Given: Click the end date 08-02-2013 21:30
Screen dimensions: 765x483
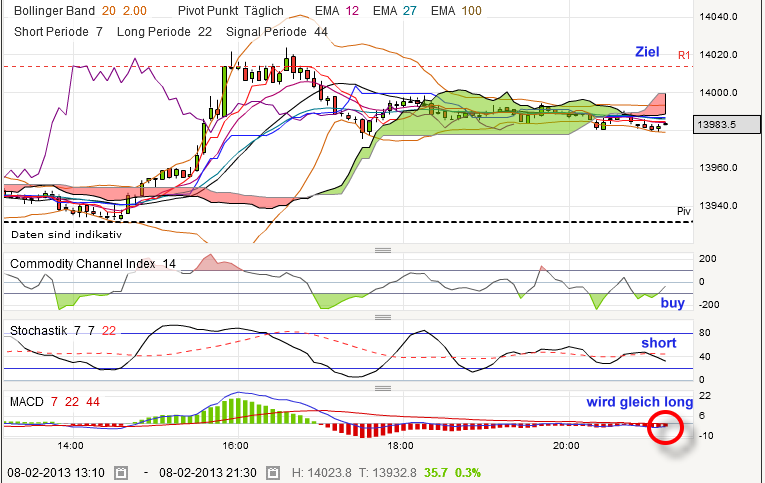Looking at the screenshot, I should tap(208, 473).
